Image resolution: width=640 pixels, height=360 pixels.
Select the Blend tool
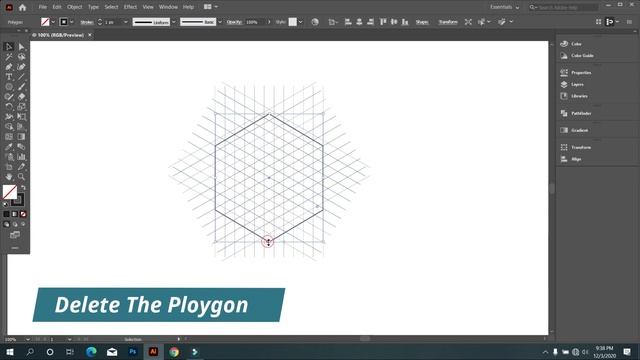click(x=21, y=147)
